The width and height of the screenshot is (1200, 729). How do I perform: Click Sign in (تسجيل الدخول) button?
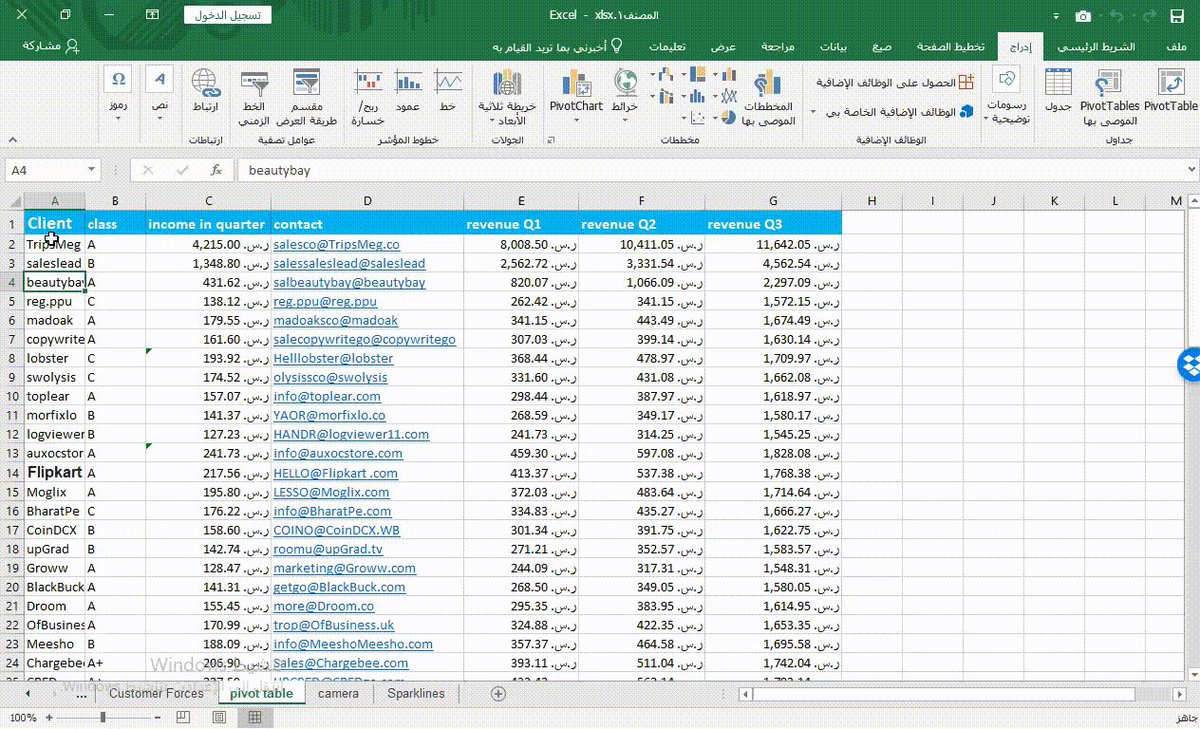(226, 15)
